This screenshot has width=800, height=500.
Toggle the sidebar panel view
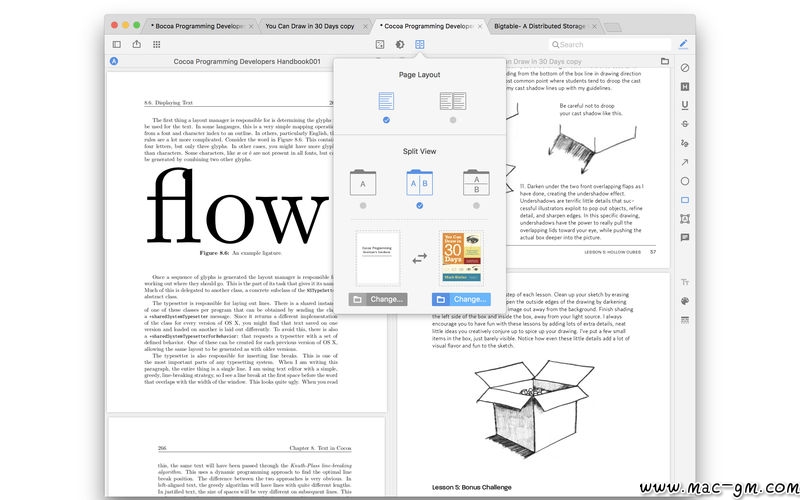click(x=116, y=44)
